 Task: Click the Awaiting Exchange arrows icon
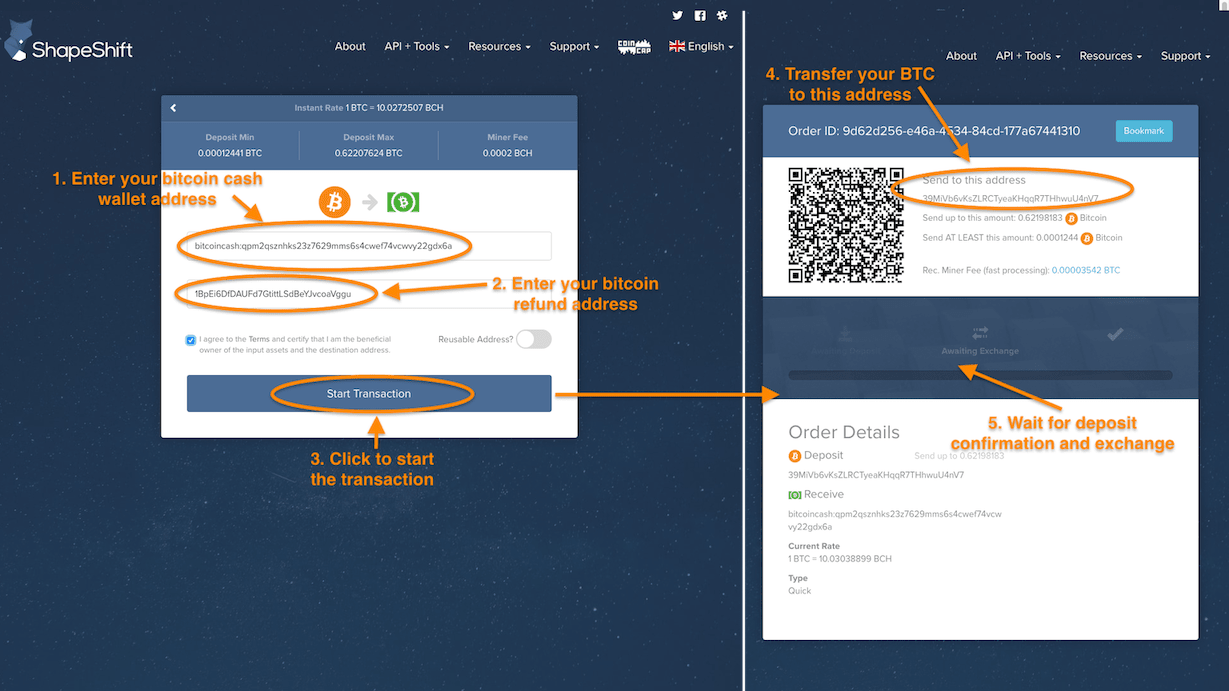click(x=980, y=333)
